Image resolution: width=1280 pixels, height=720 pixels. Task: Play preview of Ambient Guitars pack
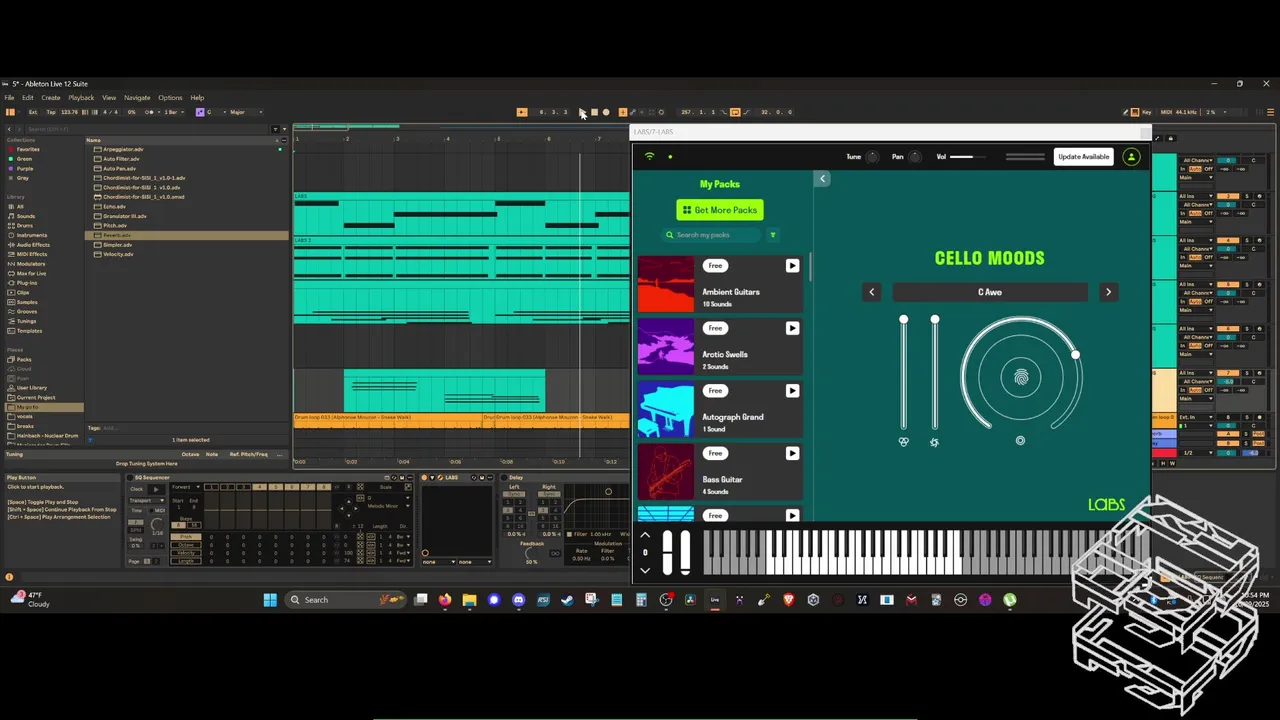point(792,266)
